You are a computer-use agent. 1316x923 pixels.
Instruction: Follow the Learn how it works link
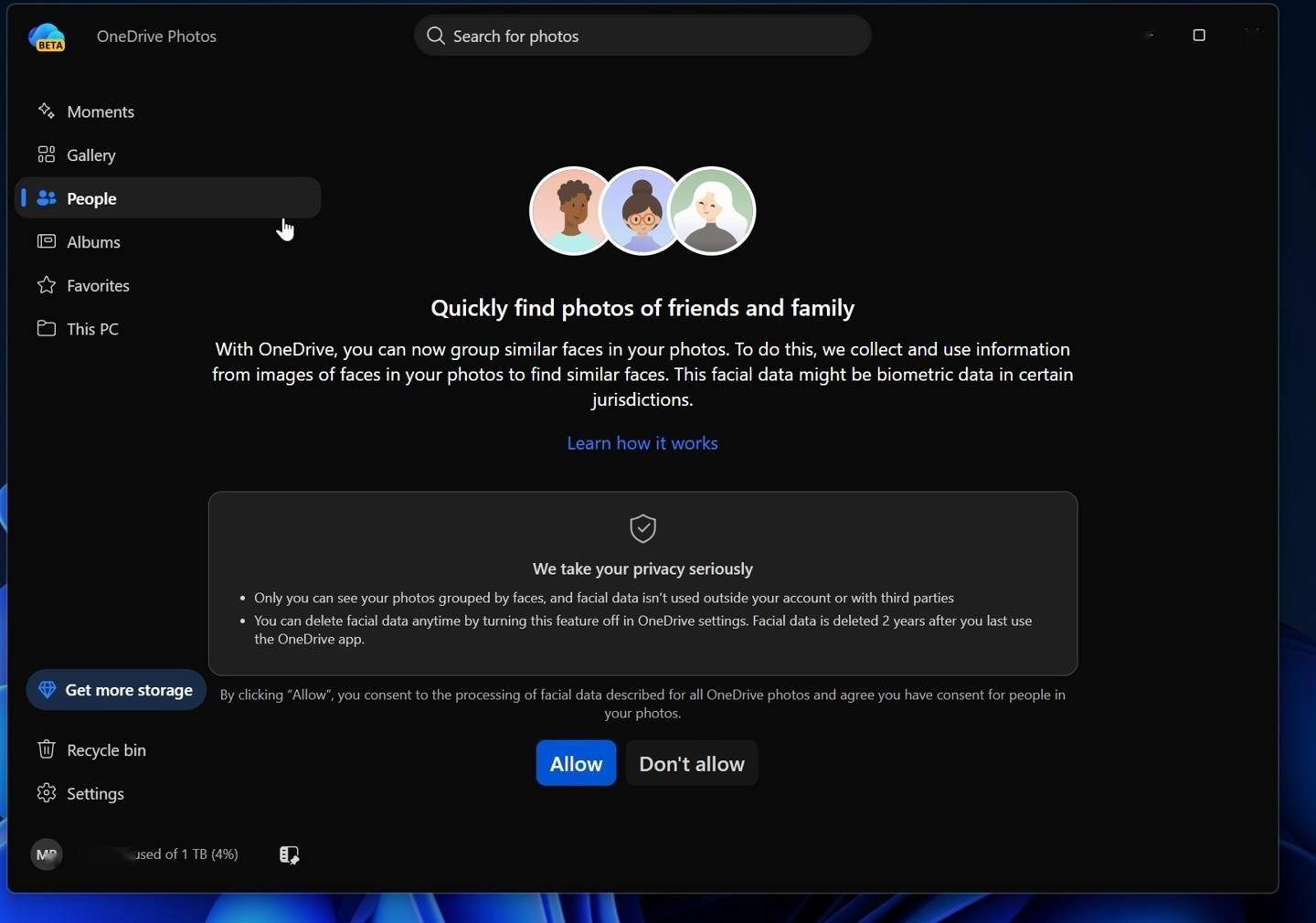tap(642, 443)
